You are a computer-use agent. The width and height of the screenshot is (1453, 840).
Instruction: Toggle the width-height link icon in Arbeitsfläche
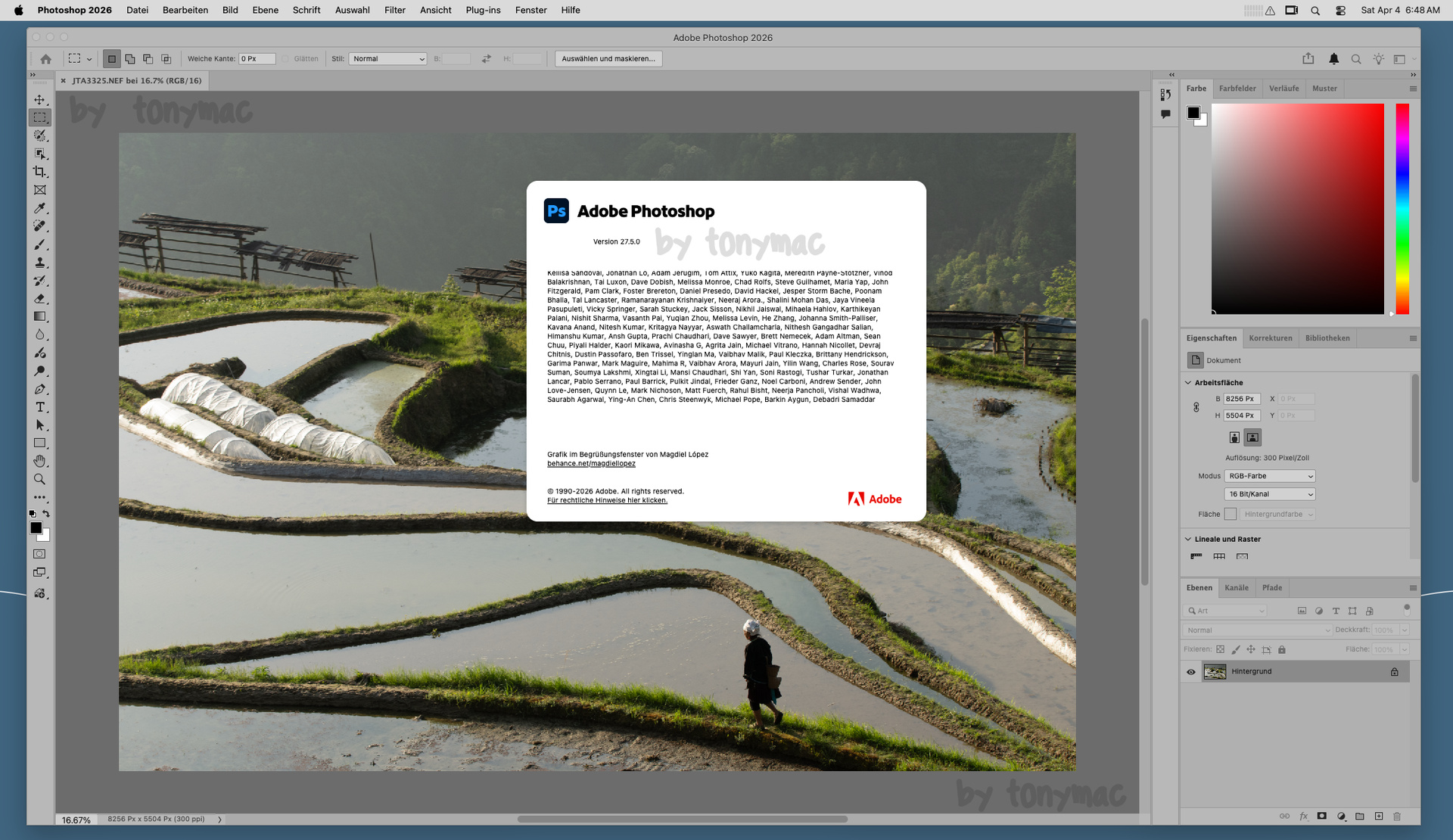[1196, 407]
